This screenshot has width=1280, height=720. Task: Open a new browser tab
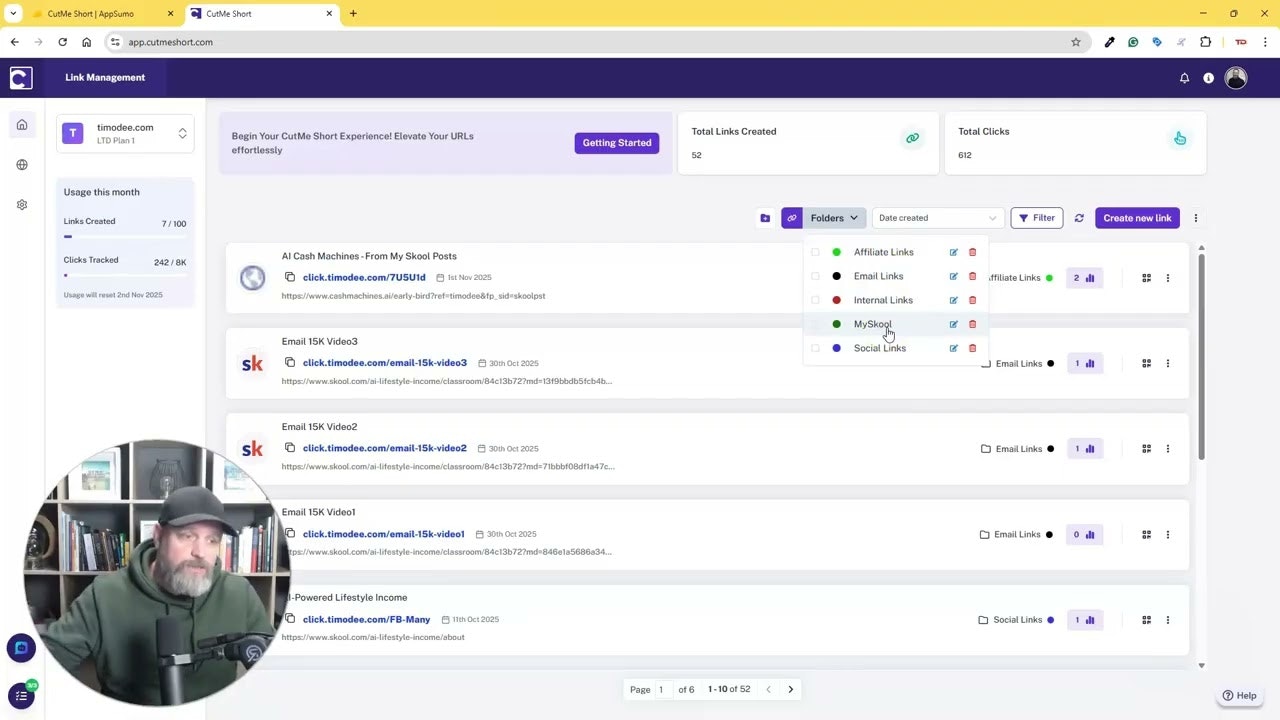point(353,14)
